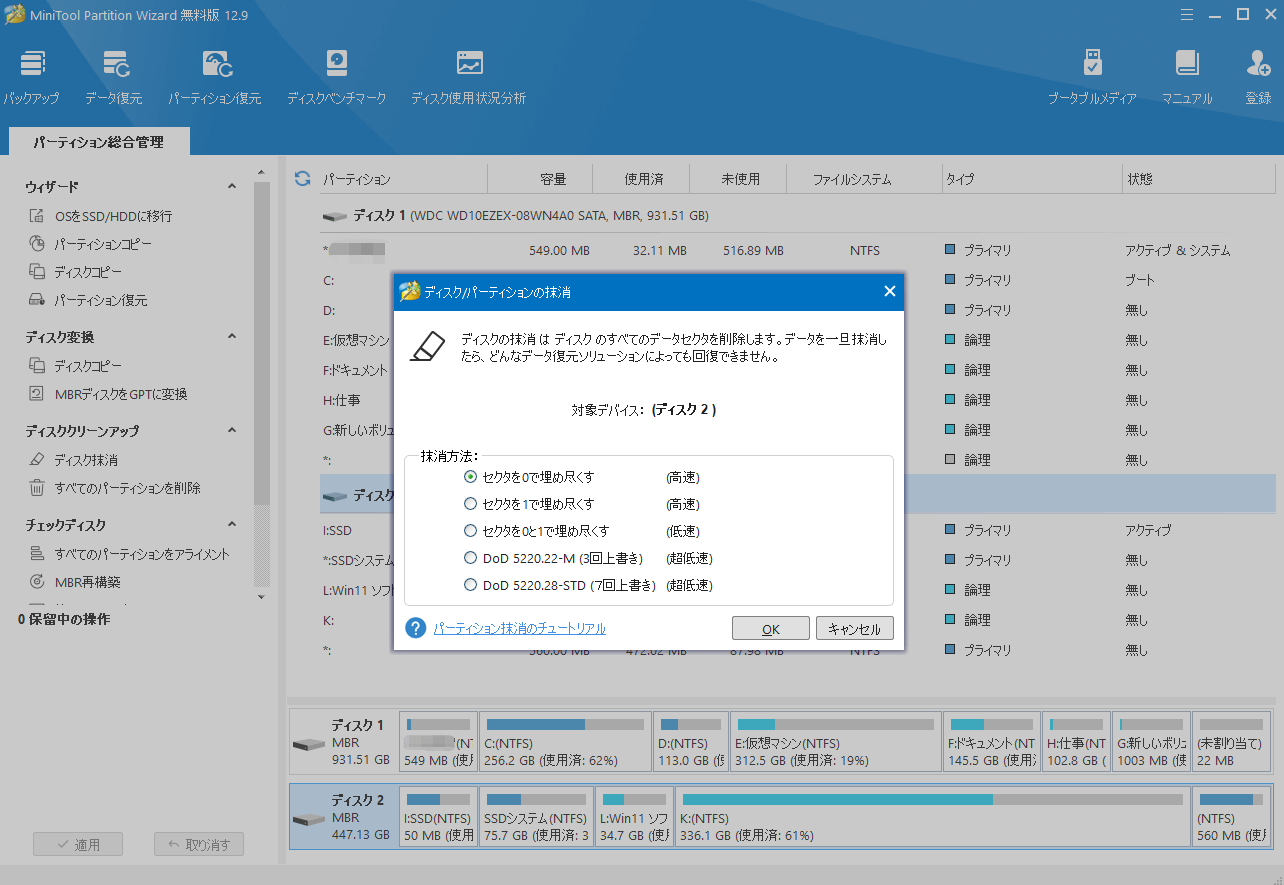Refresh the partition list
Screen dimensions: 1284x885
pyautogui.click(x=302, y=179)
